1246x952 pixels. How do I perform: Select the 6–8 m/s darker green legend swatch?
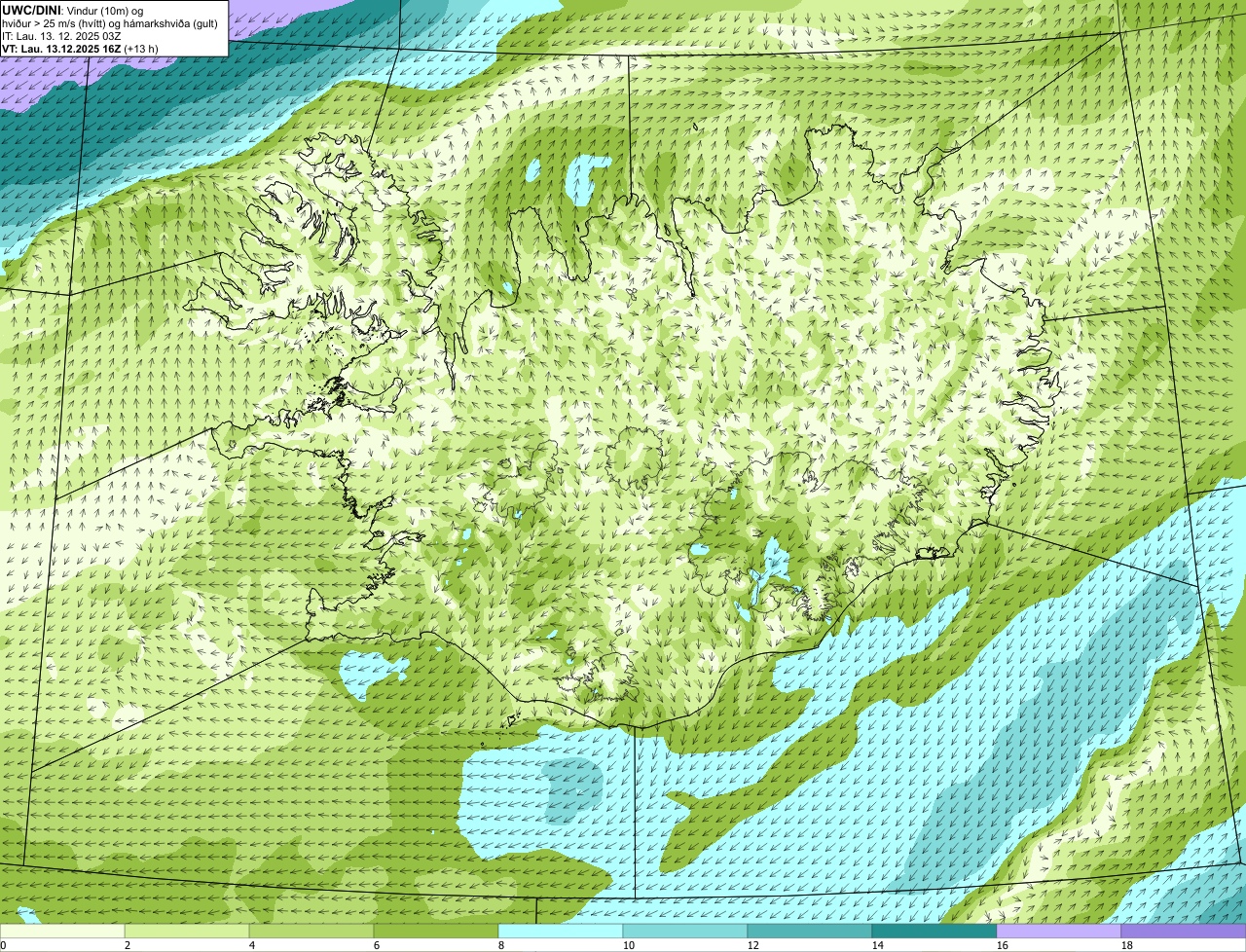click(x=436, y=931)
